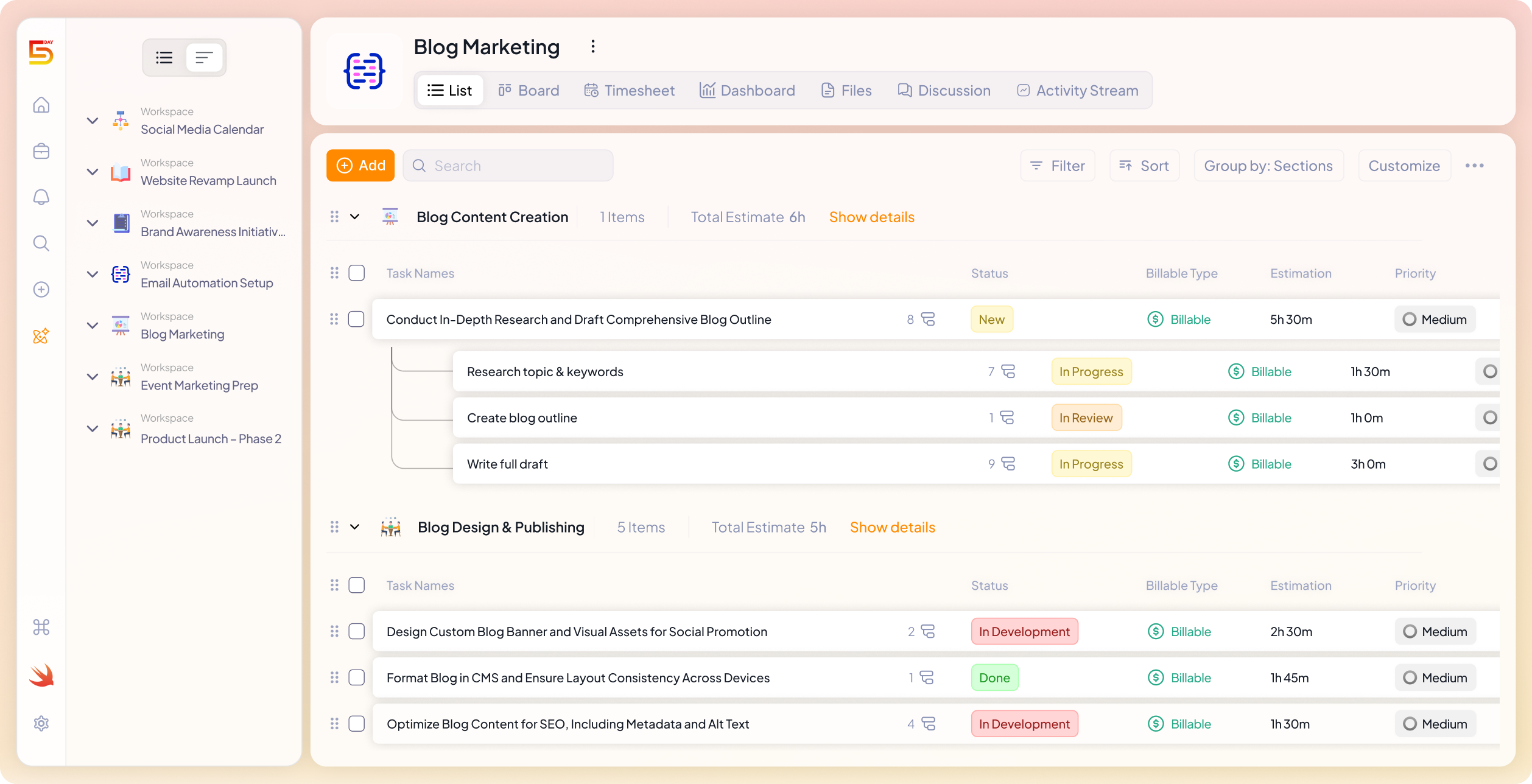
Task: Select the orange AI sparkle icon
Action: [41, 335]
